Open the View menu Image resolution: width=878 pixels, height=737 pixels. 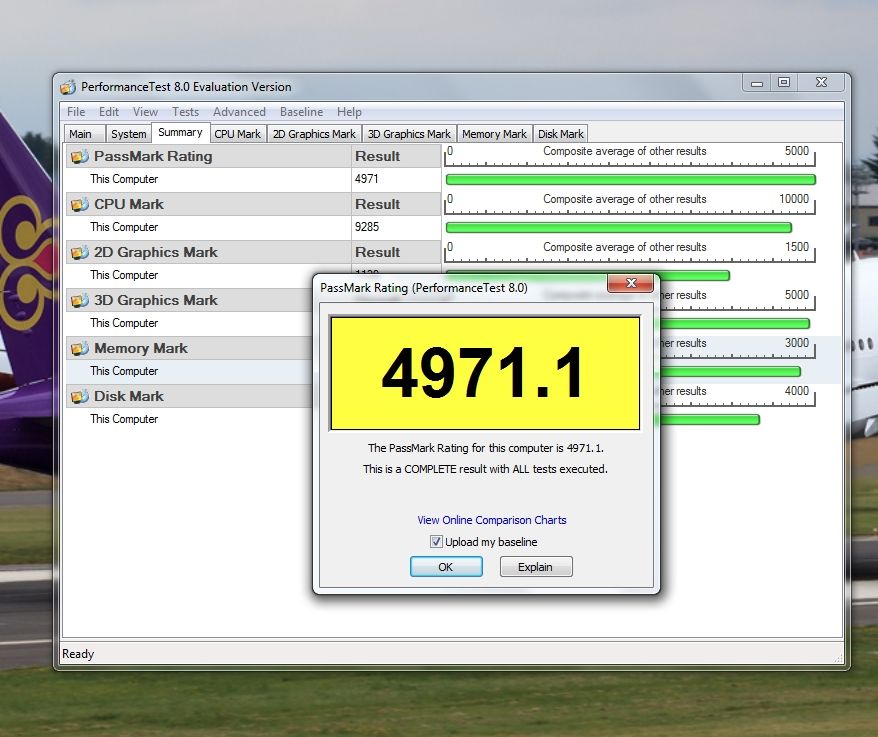pos(145,112)
